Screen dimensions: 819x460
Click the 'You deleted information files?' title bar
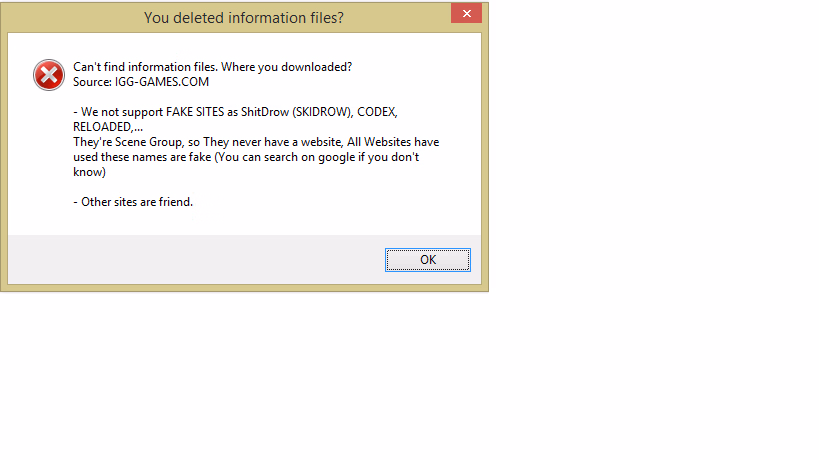pyautogui.click(x=244, y=18)
